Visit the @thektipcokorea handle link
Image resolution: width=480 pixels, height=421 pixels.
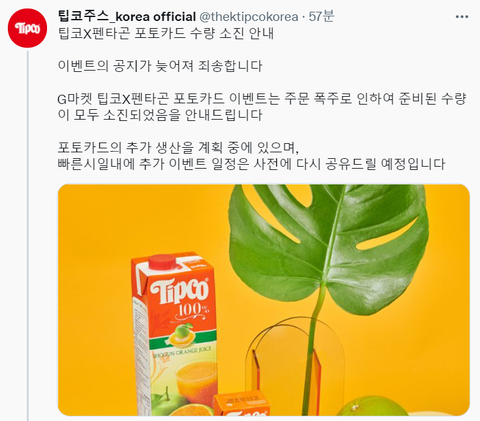coord(249,16)
